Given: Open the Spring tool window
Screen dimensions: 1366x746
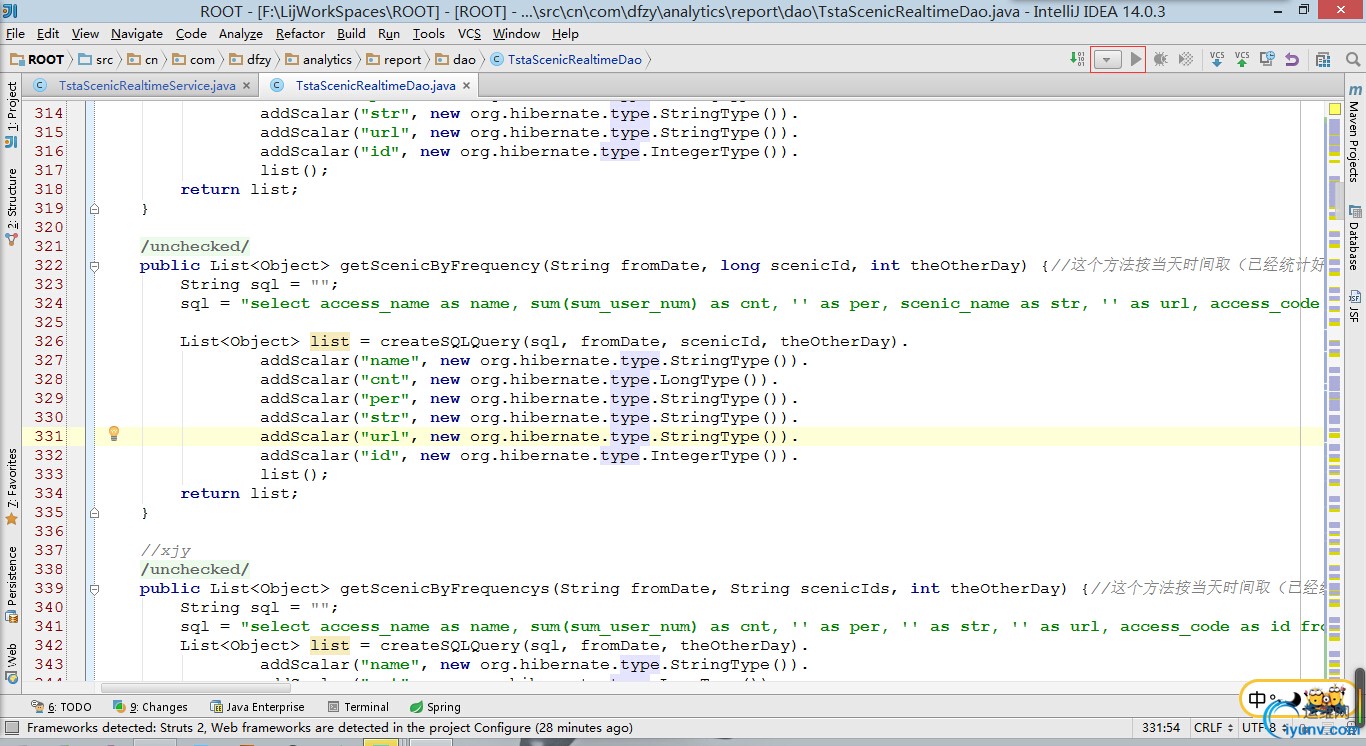Looking at the screenshot, I should (x=435, y=707).
